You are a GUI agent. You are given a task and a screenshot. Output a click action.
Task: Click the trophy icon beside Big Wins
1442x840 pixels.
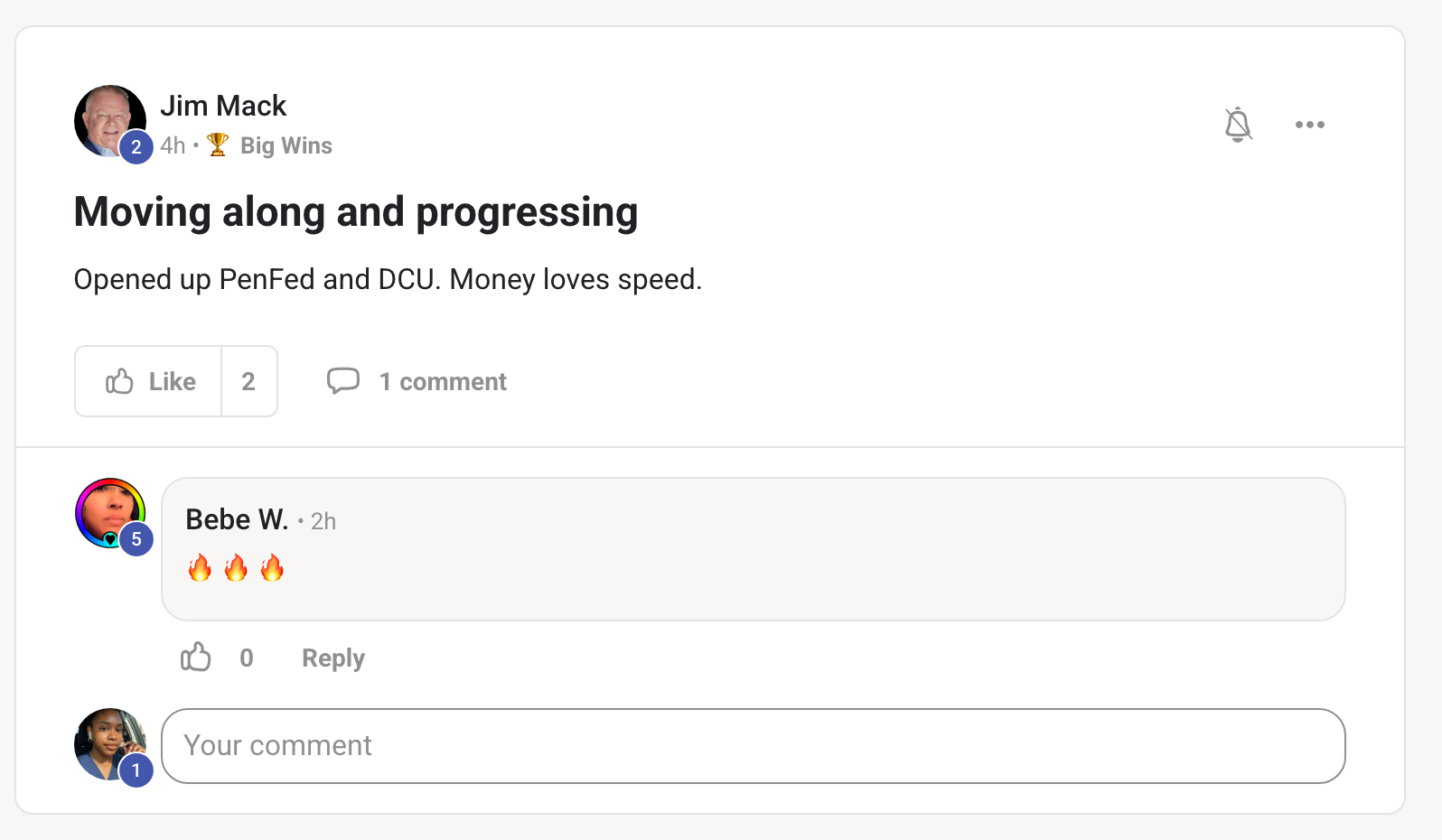coord(218,145)
